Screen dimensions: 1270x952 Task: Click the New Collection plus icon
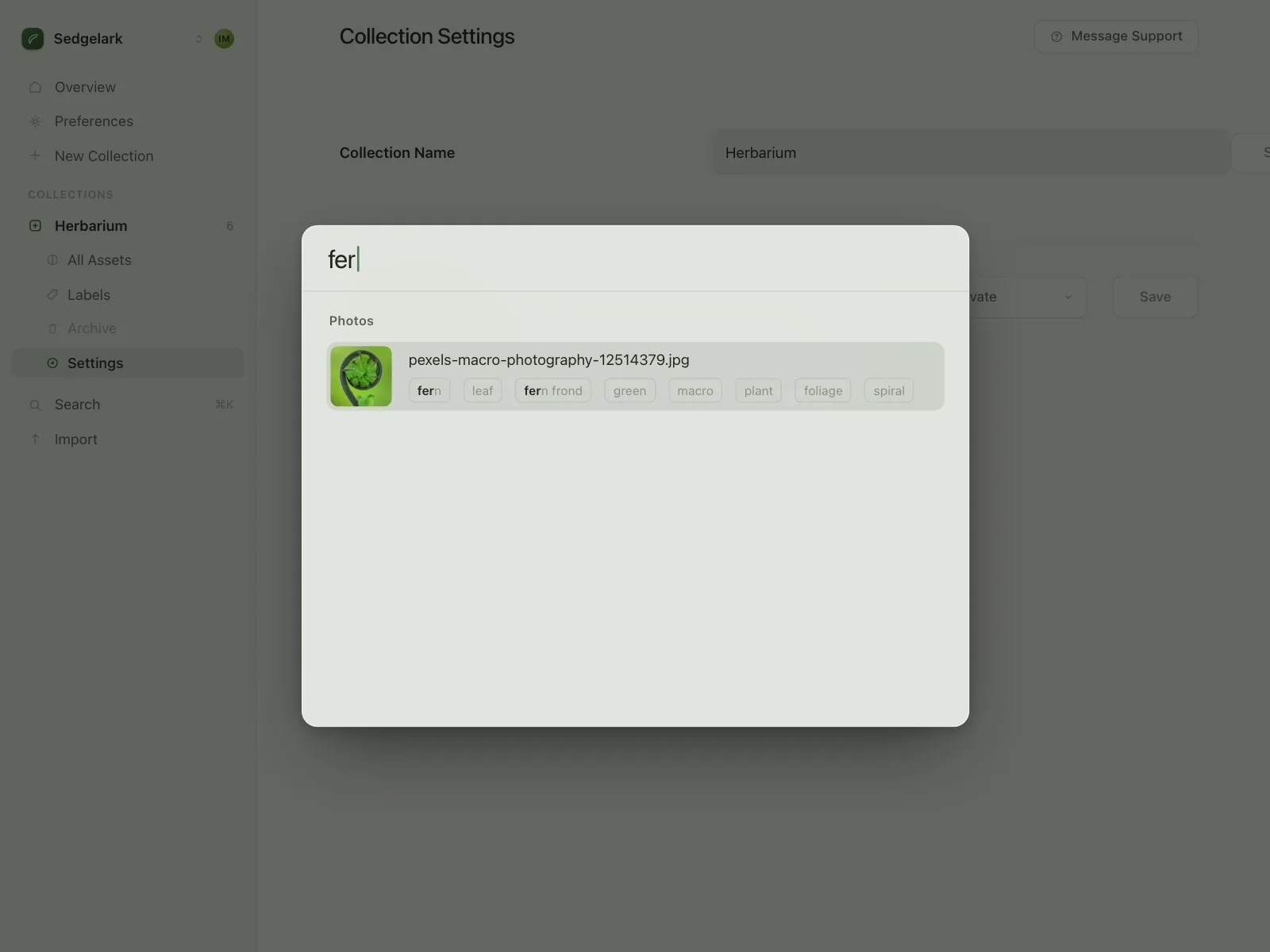pos(35,155)
